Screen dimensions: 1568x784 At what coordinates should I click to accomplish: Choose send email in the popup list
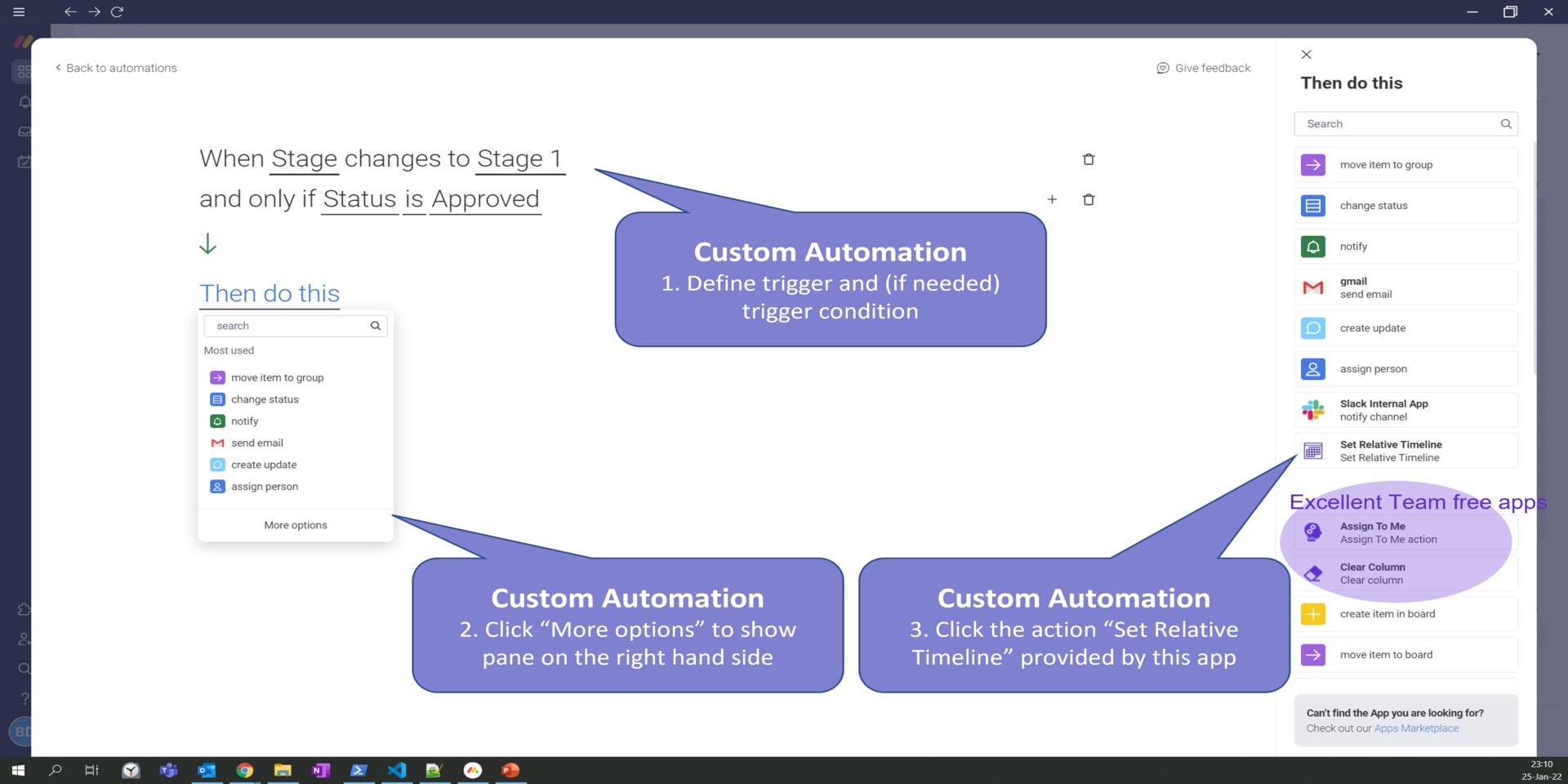coord(257,443)
